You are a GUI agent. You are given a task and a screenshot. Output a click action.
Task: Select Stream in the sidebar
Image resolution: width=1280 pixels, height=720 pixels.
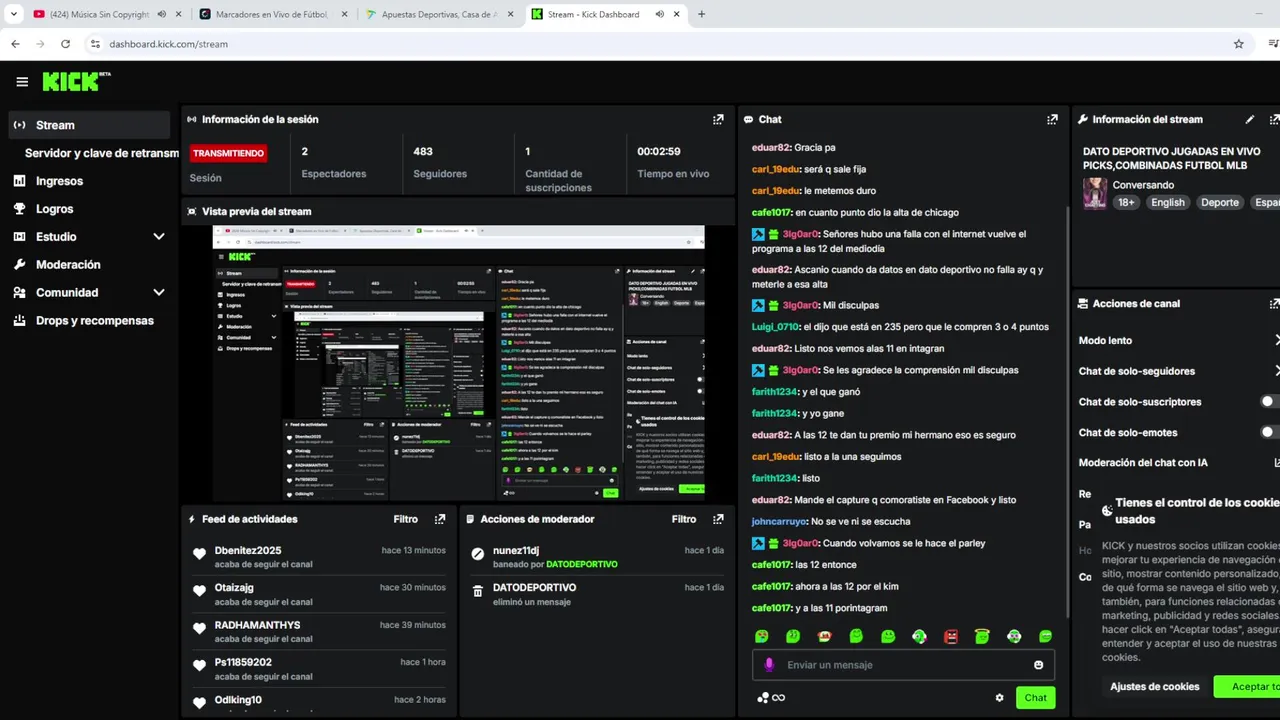[x=89, y=125]
